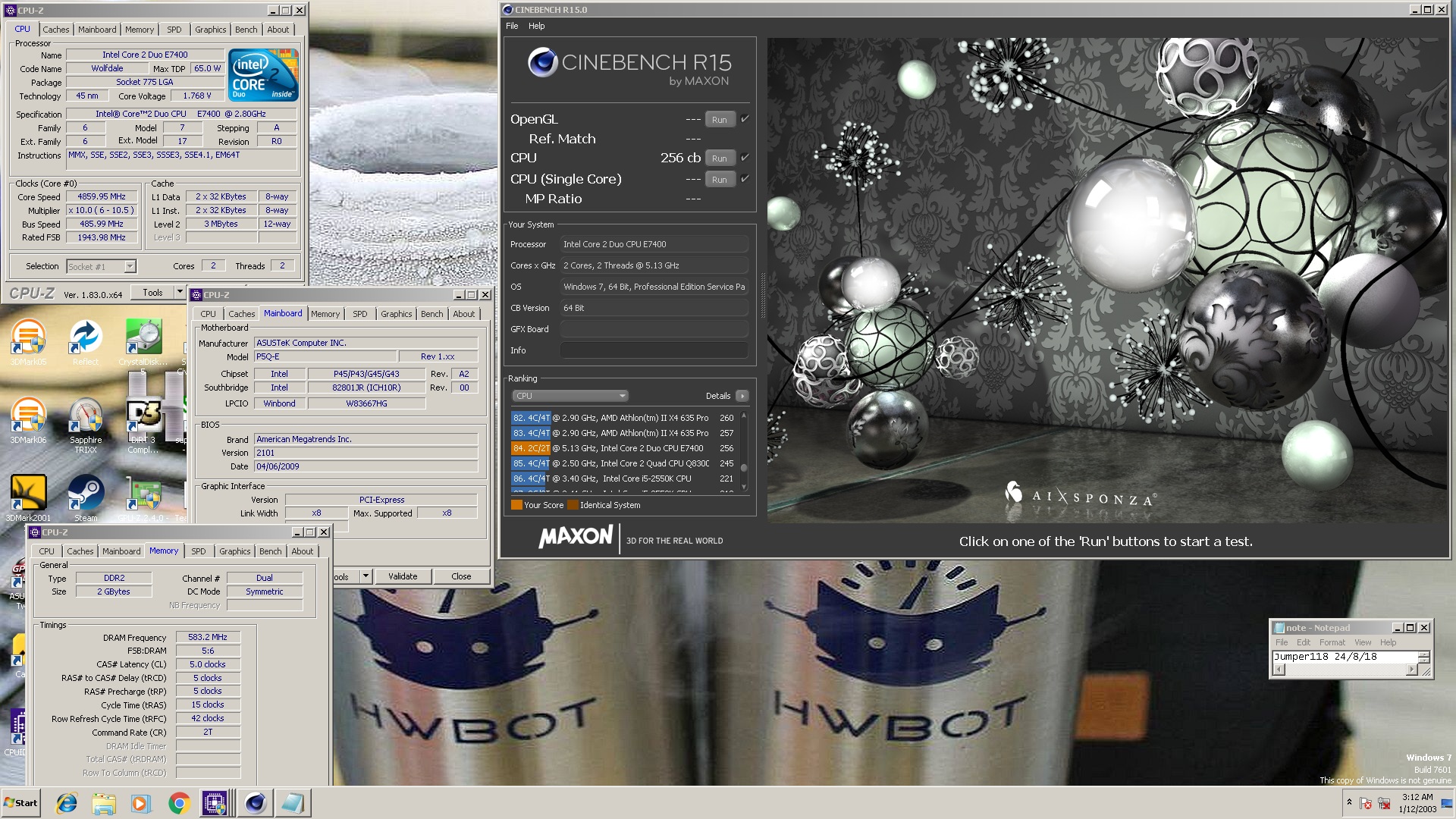
Task: Switch to Notepad via its taskbar icon
Action: point(292,803)
